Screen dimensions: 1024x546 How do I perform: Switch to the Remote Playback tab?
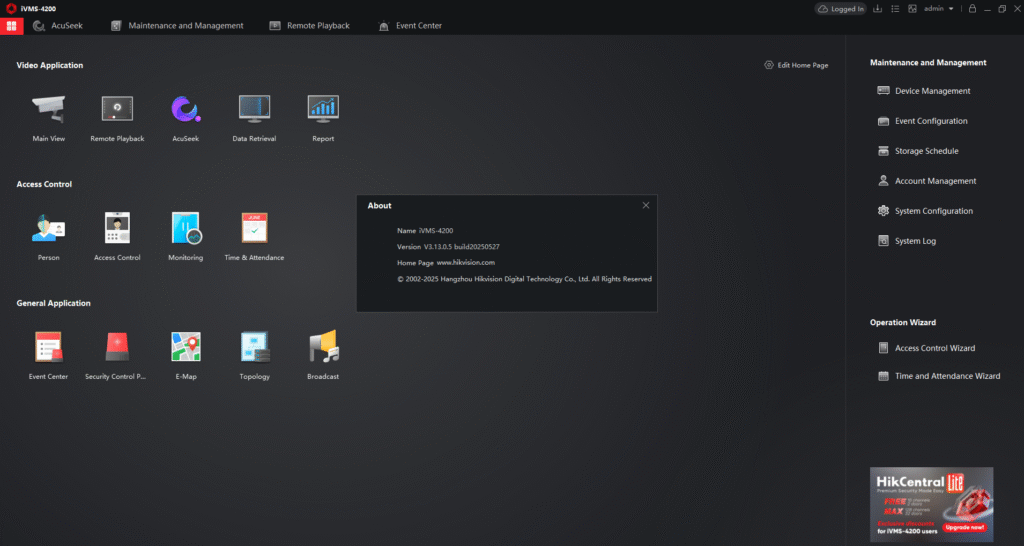click(310, 25)
